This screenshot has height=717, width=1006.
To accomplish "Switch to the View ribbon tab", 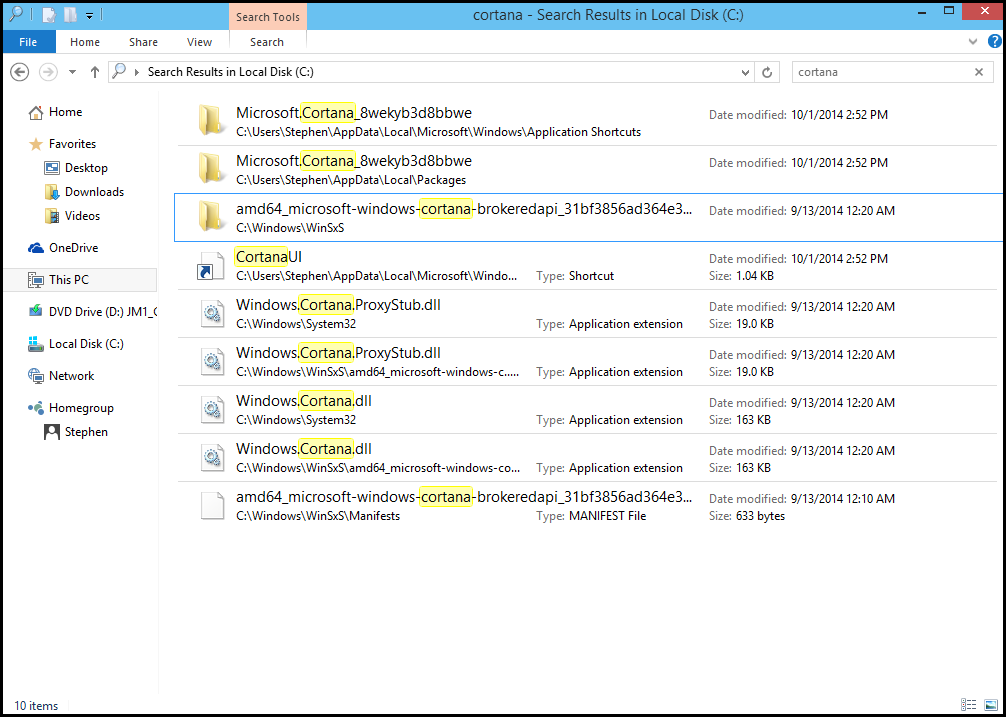I will coord(199,42).
